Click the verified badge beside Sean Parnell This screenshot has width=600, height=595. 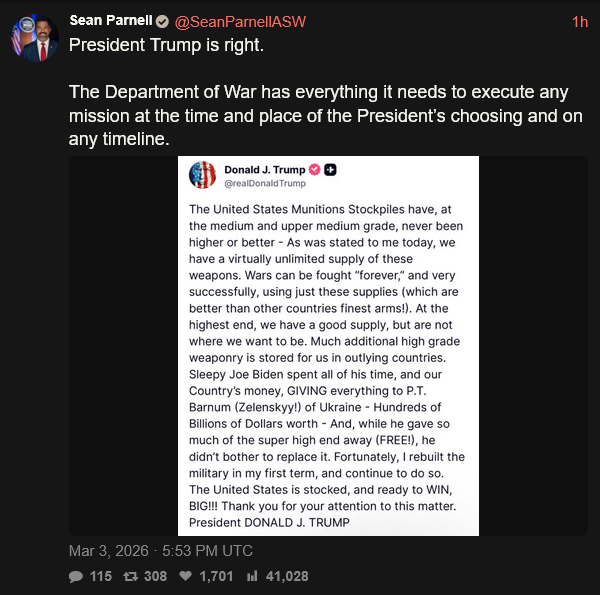(x=161, y=21)
